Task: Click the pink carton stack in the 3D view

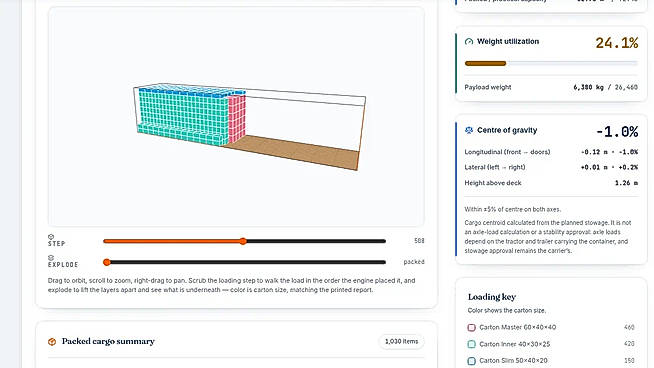Action: click(236, 119)
